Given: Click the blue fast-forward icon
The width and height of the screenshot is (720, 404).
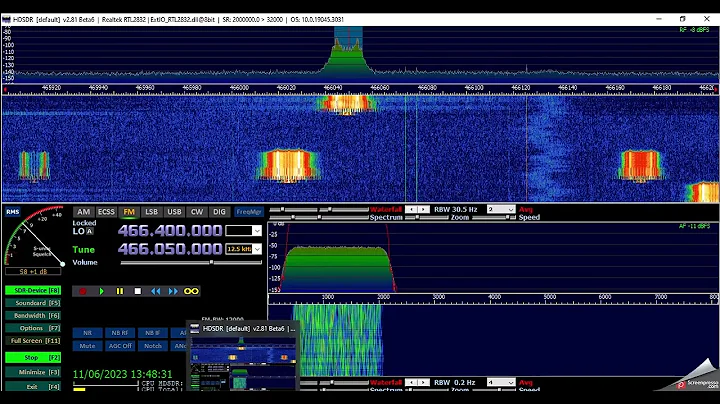Looking at the screenshot, I should click(173, 291).
